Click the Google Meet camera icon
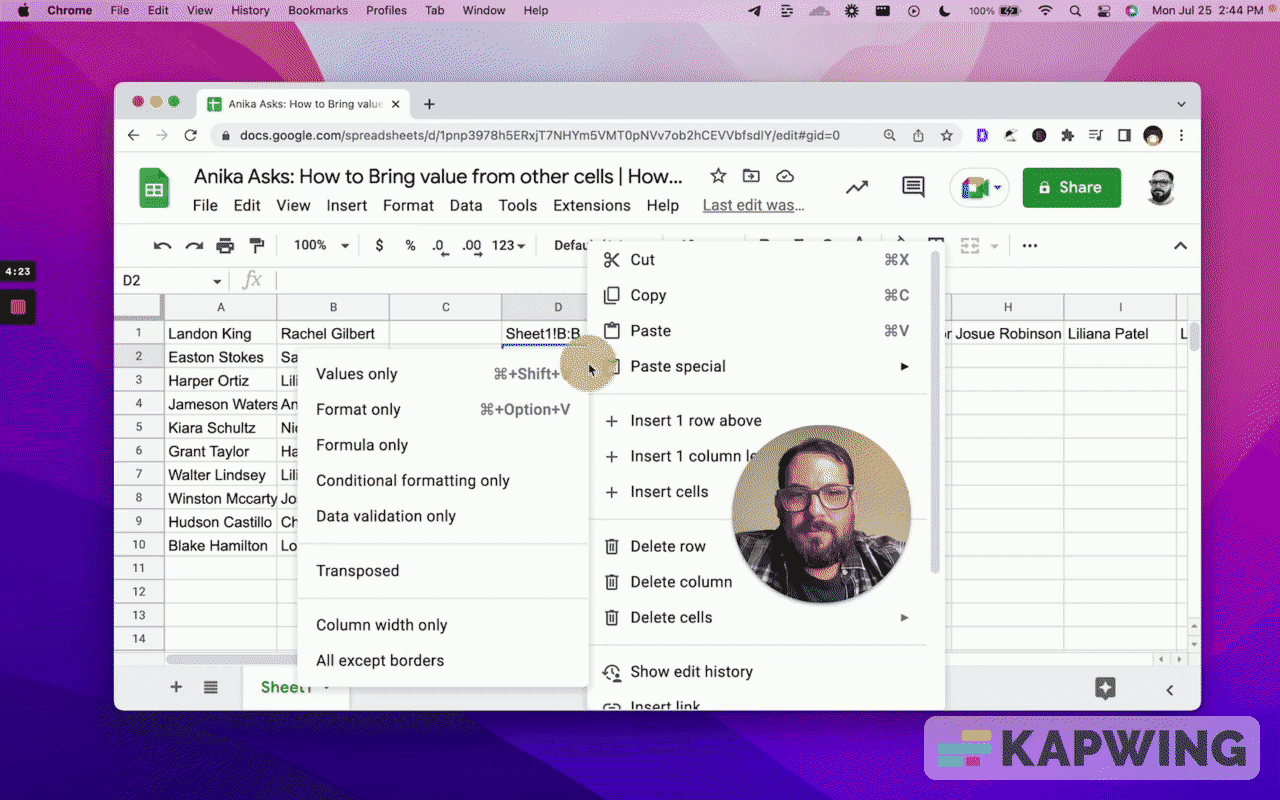 coord(974,188)
